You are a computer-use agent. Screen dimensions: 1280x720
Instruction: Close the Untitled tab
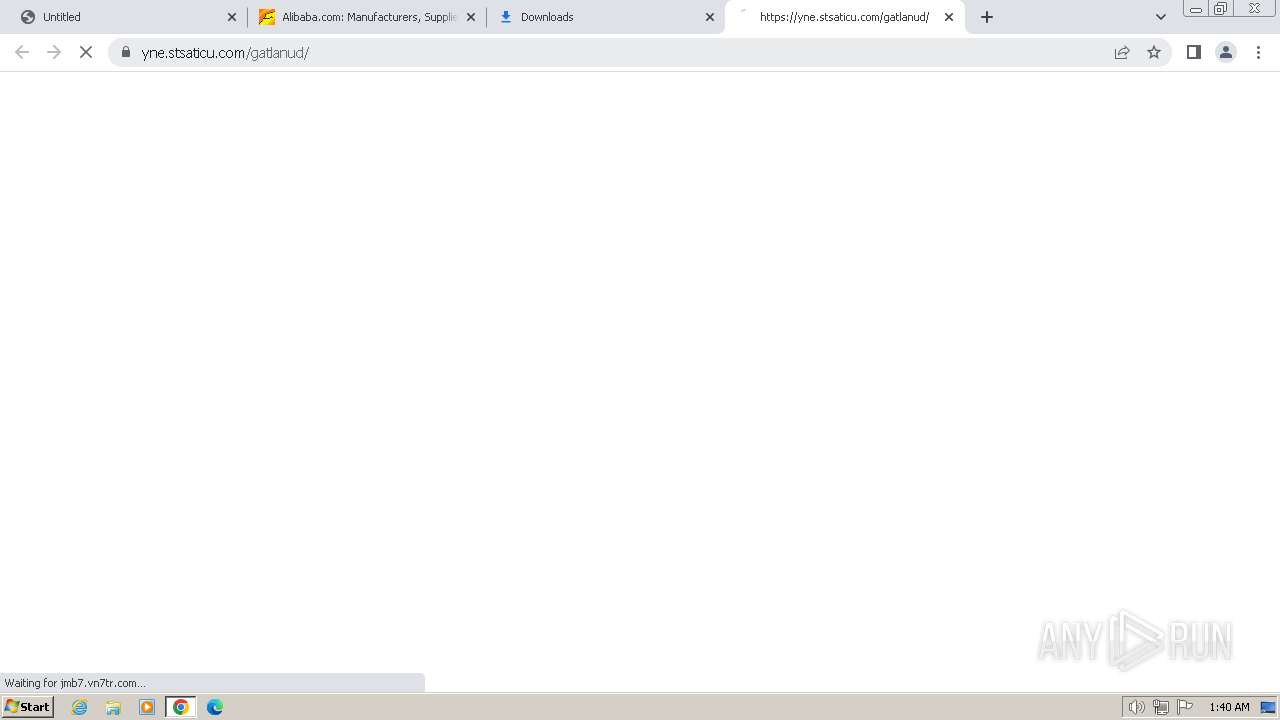click(232, 17)
